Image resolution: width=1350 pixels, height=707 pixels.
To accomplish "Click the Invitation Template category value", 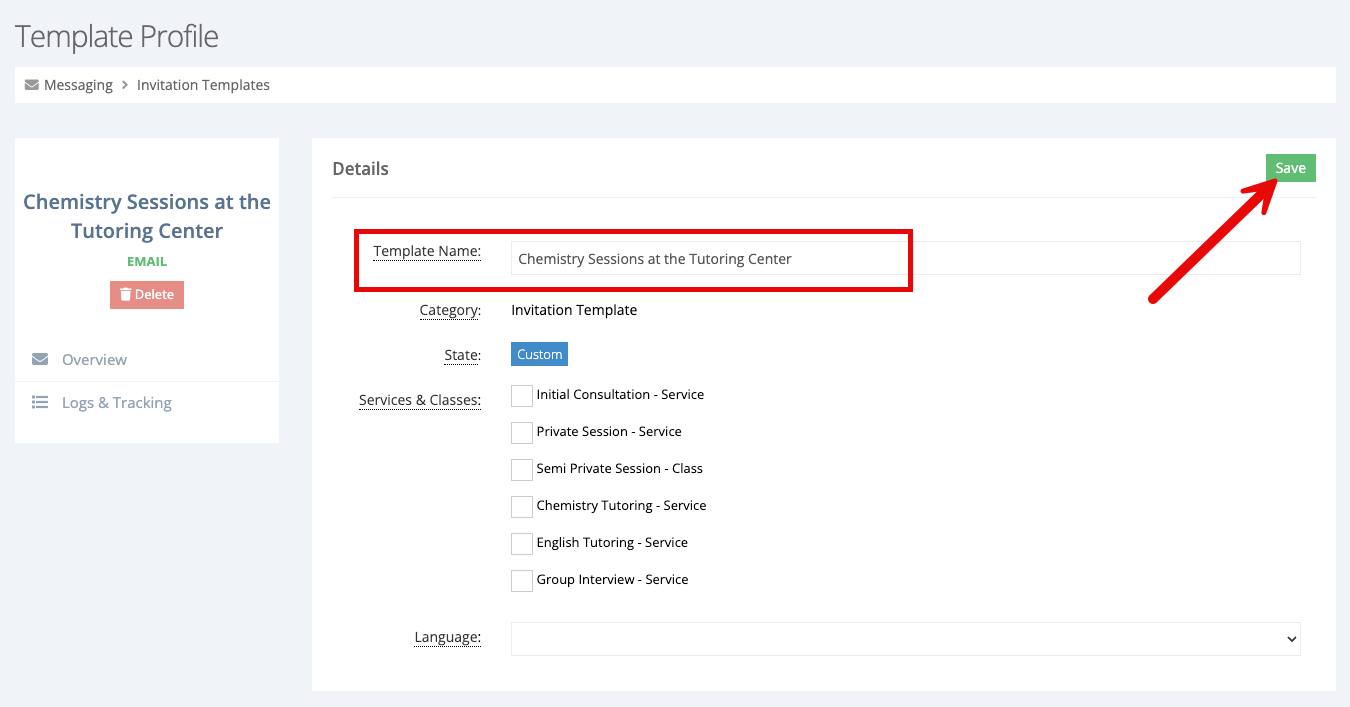I will click(x=574, y=310).
